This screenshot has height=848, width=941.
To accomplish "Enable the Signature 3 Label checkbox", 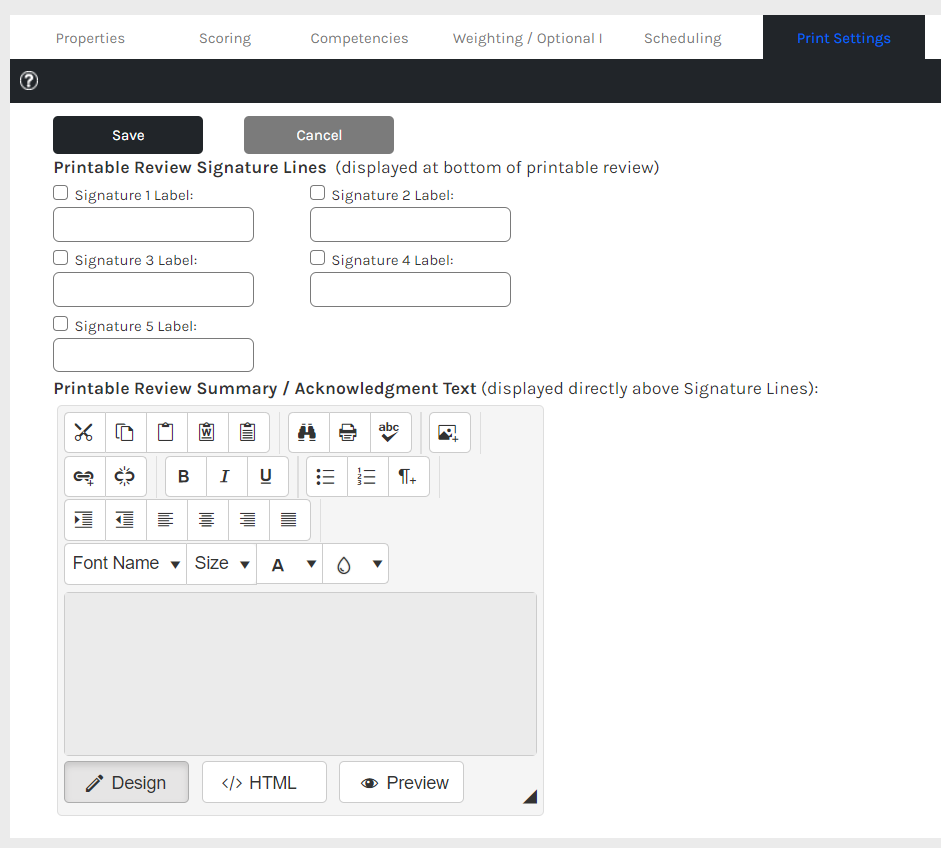I will point(61,257).
